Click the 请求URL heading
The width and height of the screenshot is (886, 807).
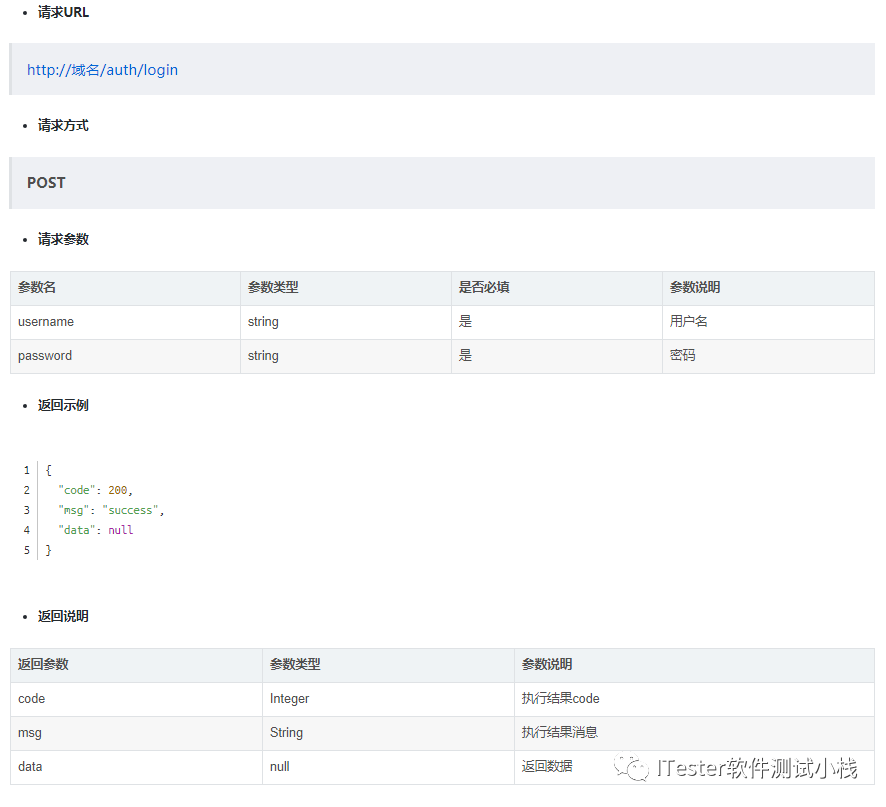click(63, 12)
